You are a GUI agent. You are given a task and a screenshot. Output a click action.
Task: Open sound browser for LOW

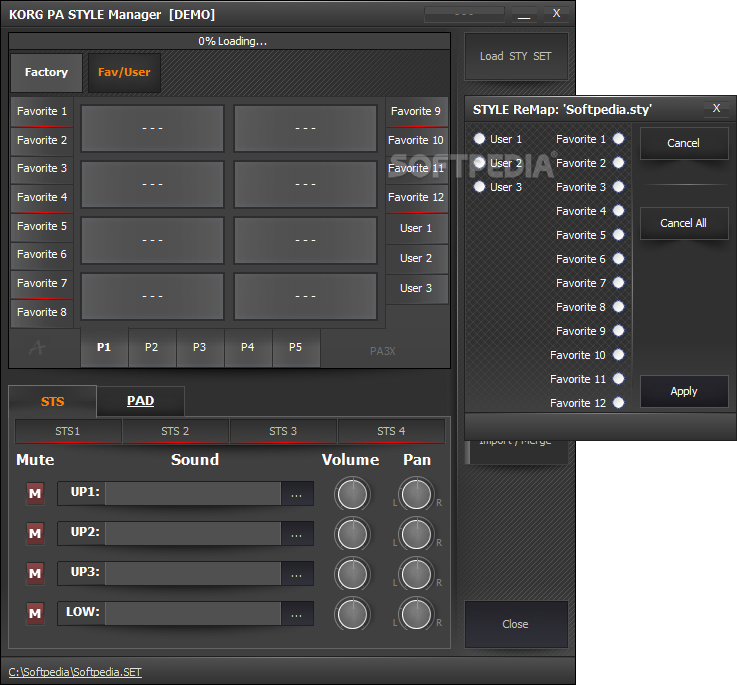tap(297, 614)
